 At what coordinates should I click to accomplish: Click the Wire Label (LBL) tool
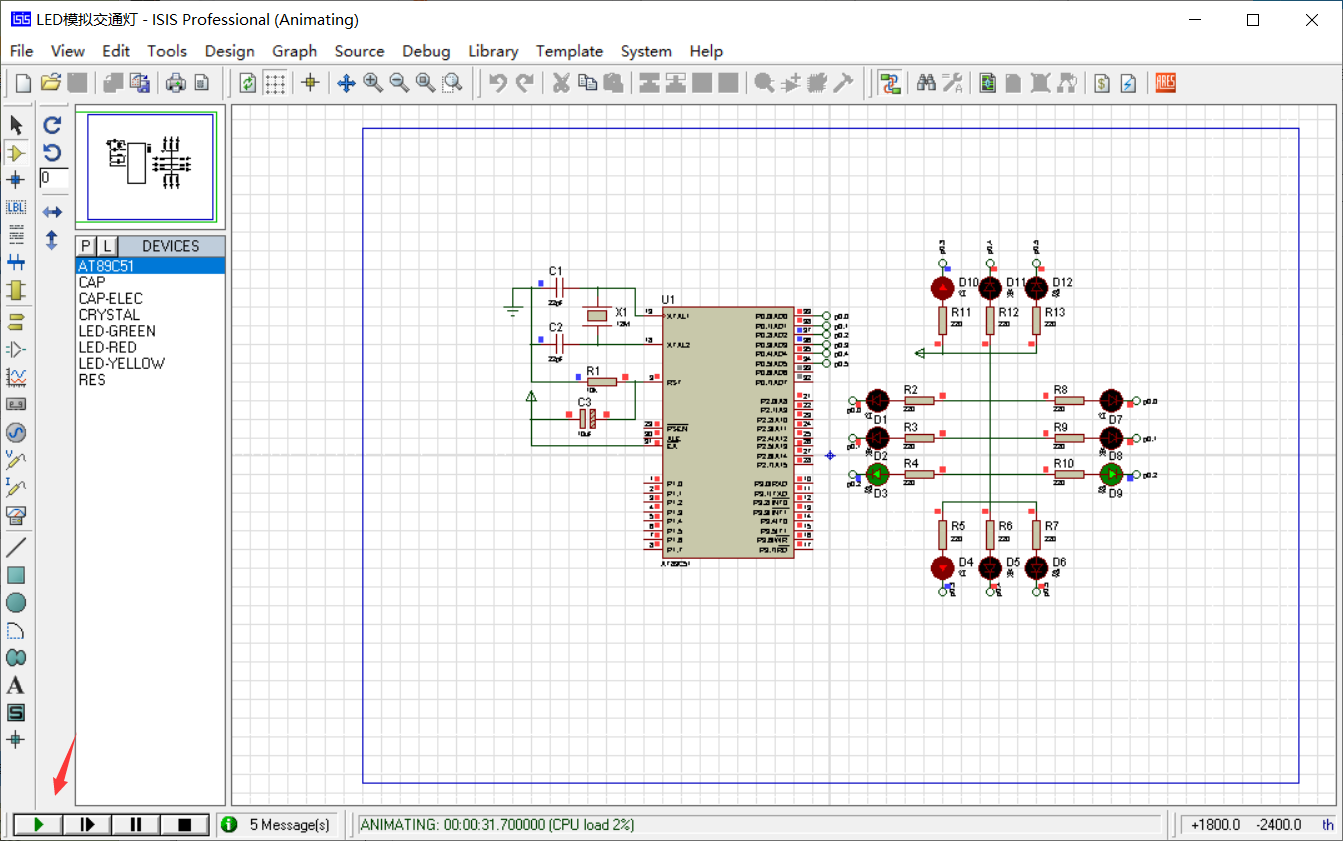pyautogui.click(x=16, y=207)
